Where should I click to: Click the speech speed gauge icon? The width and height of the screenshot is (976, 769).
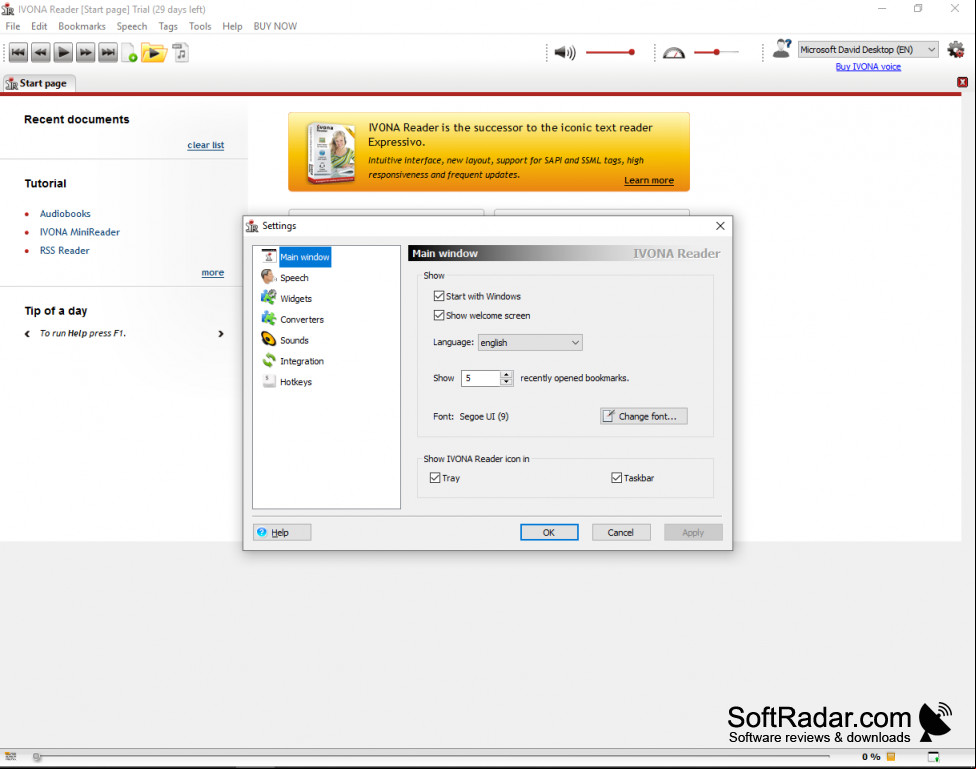673,53
